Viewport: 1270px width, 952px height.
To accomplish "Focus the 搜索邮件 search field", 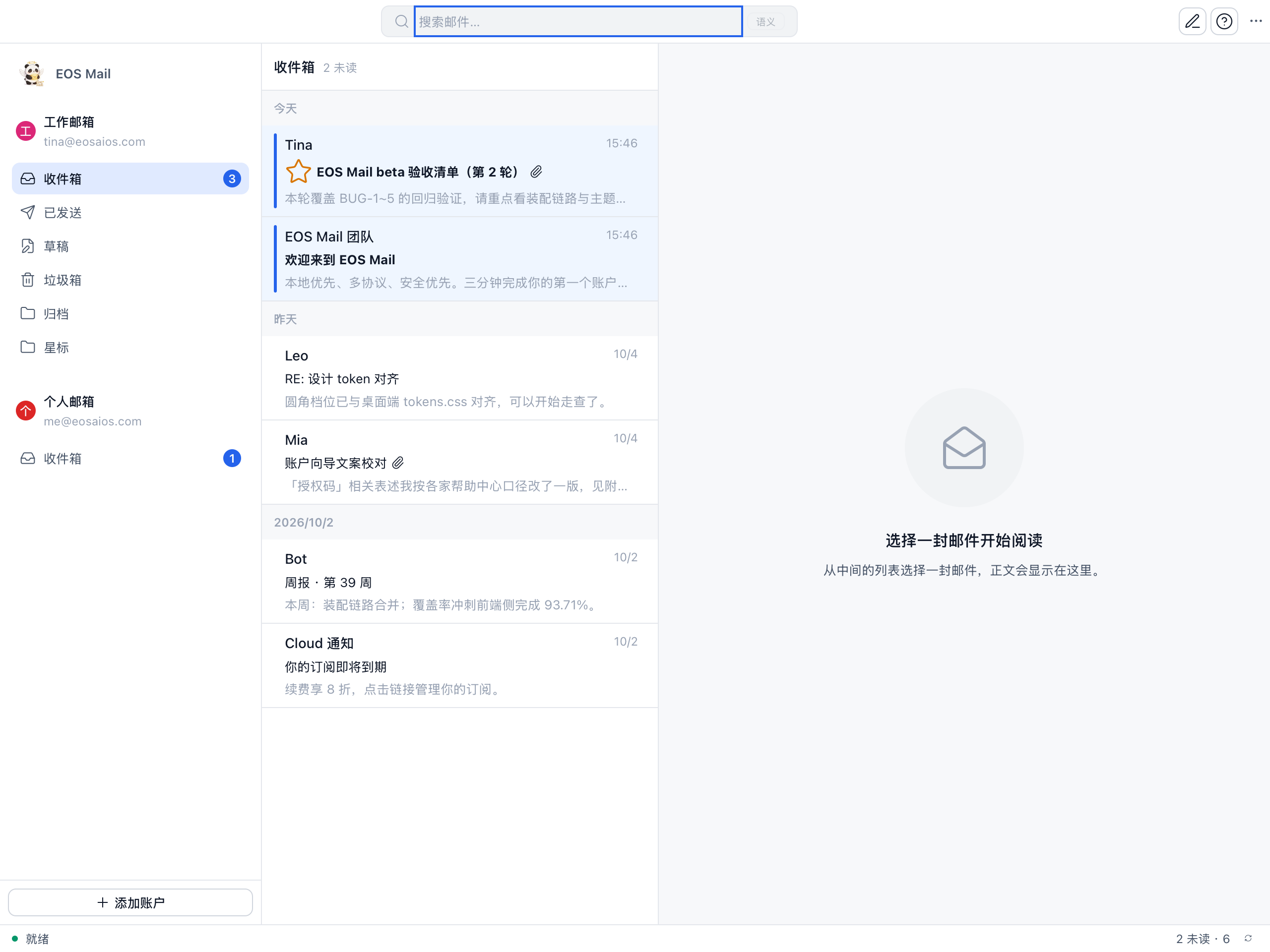I will (578, 22).
